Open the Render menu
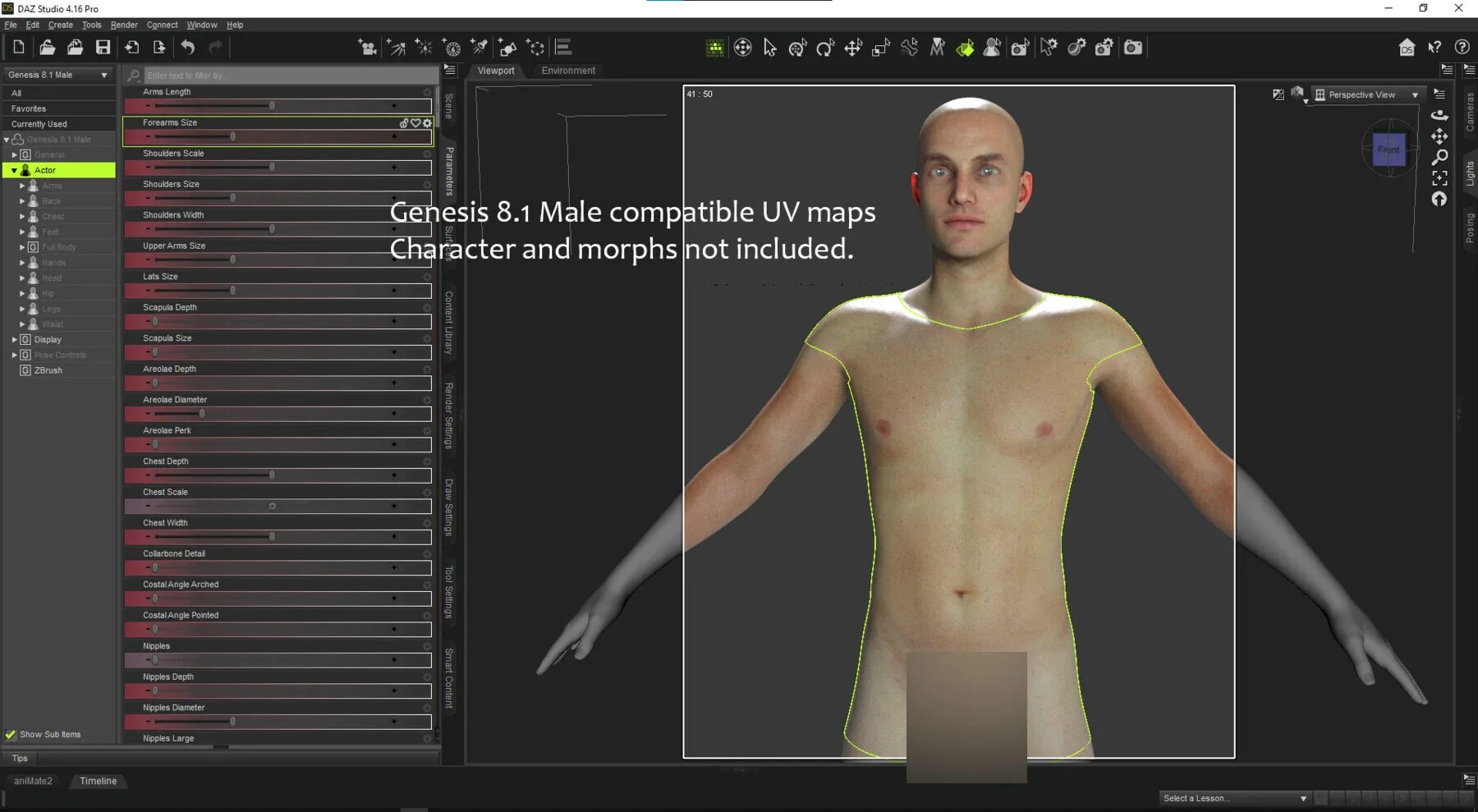1478x812 pixels. 124,25
